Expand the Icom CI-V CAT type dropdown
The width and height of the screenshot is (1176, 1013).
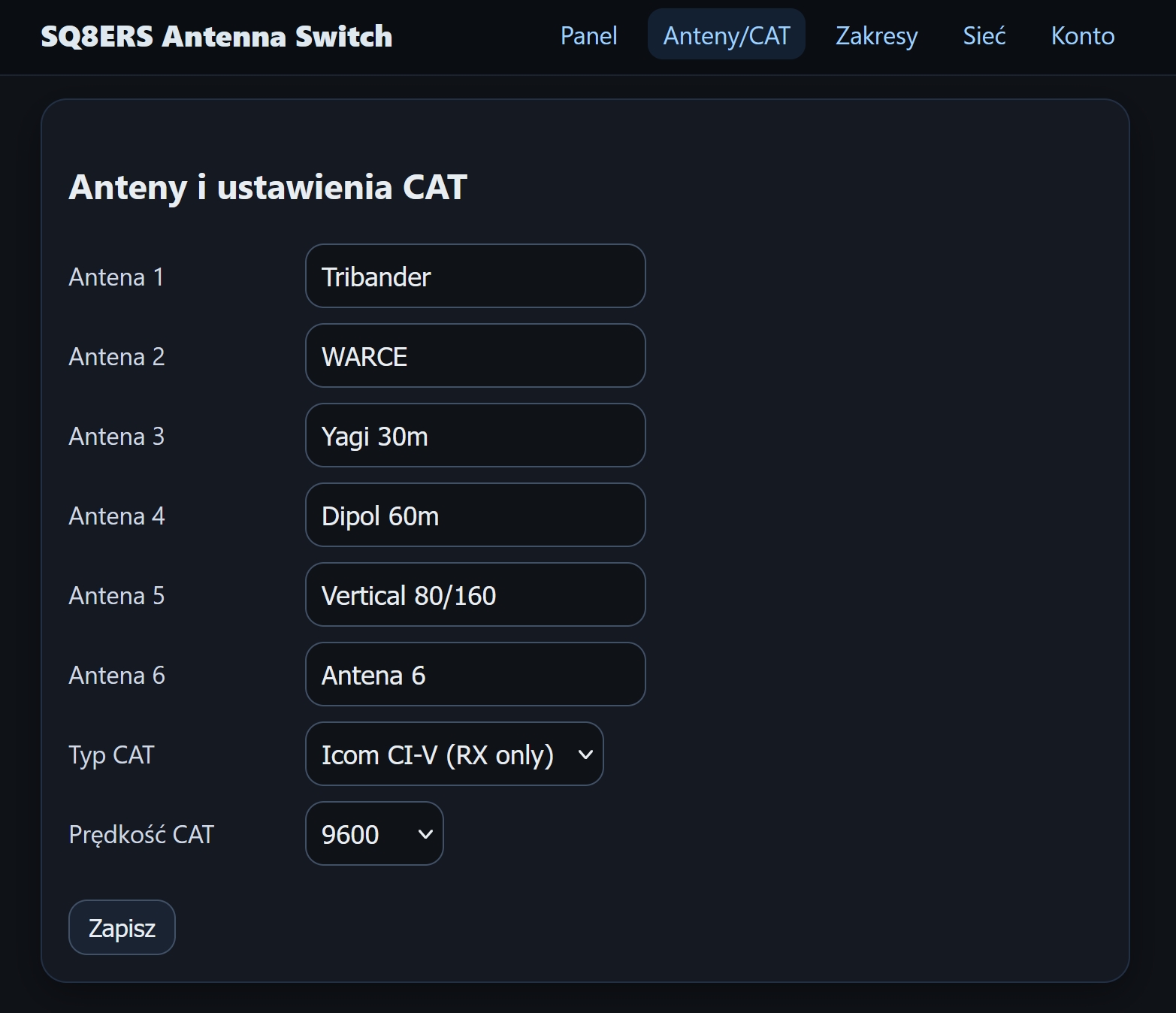454,754
